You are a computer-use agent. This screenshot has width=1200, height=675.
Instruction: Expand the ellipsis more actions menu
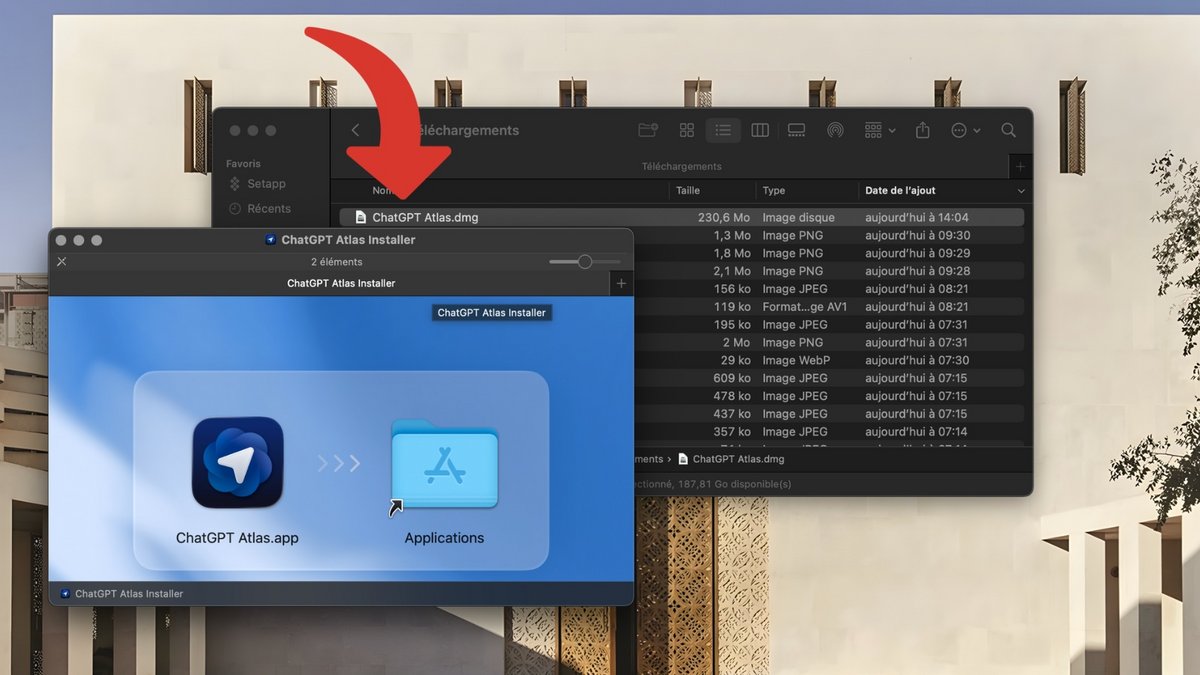tap(965, 130)
